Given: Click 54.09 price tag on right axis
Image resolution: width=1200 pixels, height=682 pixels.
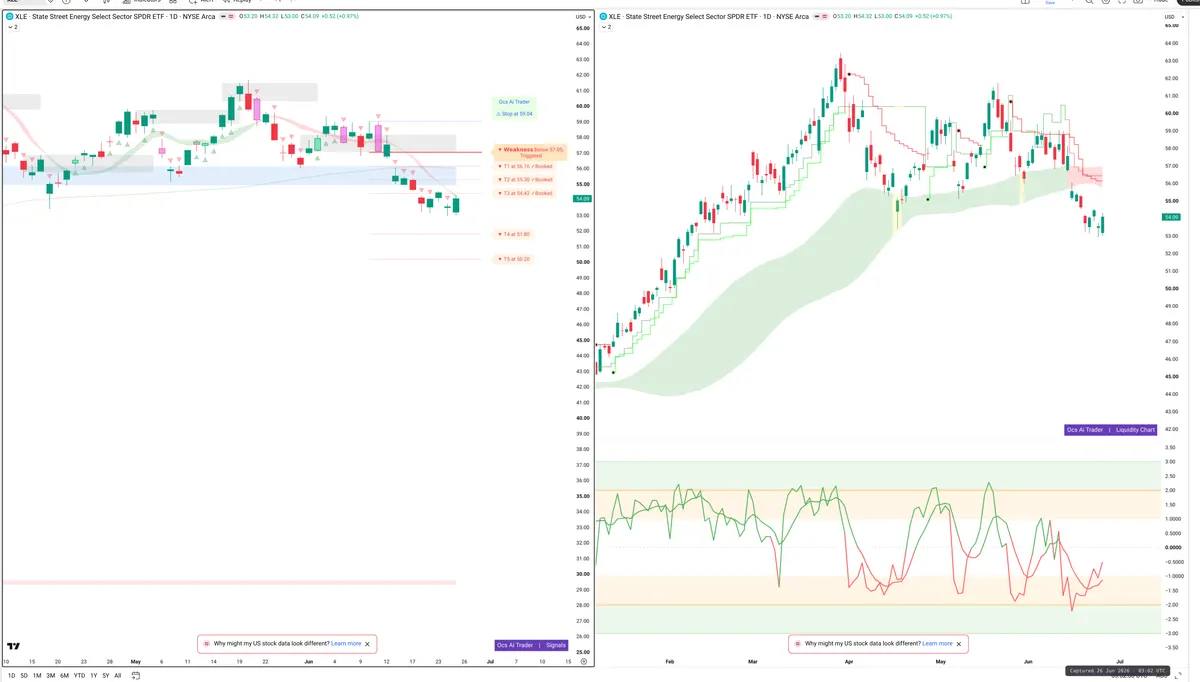Looking at the screenshot, I should pyautogui.click(x=1171, y=217).
